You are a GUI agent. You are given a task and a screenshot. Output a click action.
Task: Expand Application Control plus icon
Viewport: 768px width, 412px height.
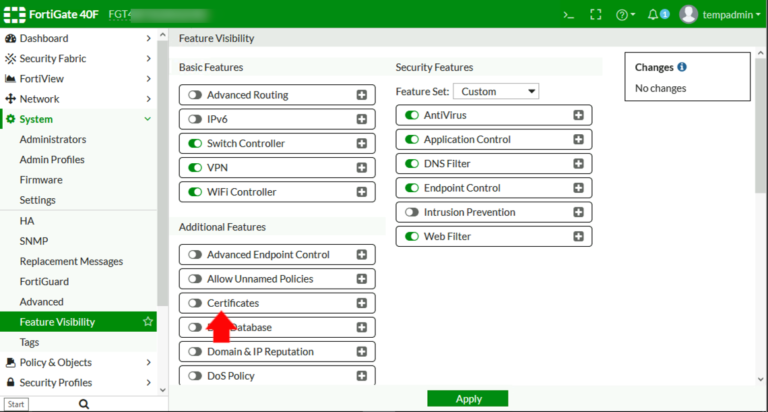578,139
